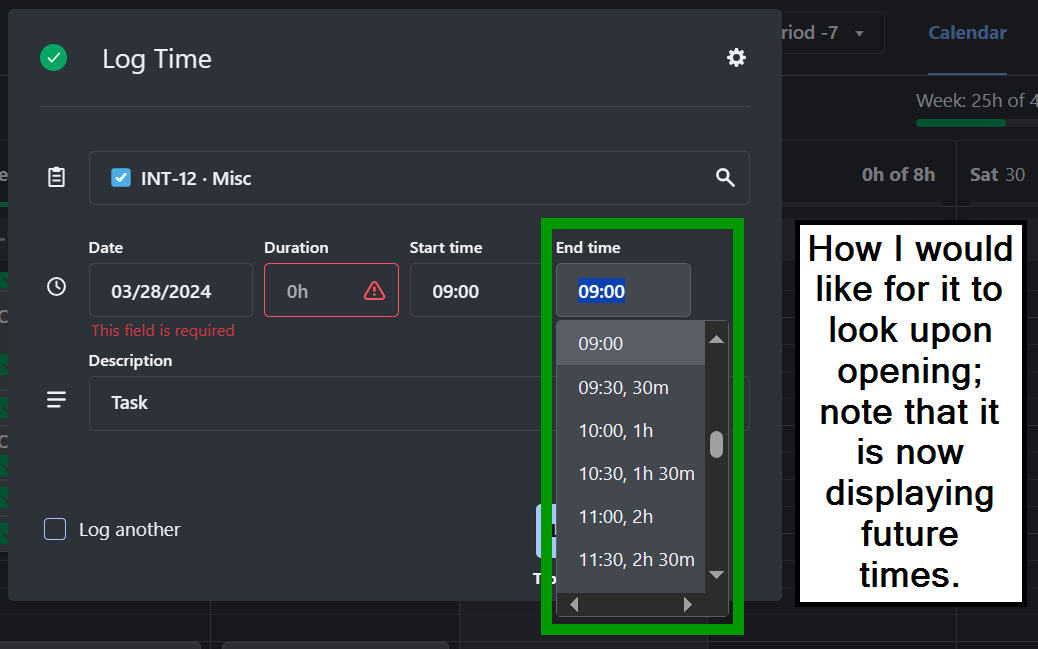Click the search magnifier in issue field
The image size is (1038, 649).
(x=725, y=178)
